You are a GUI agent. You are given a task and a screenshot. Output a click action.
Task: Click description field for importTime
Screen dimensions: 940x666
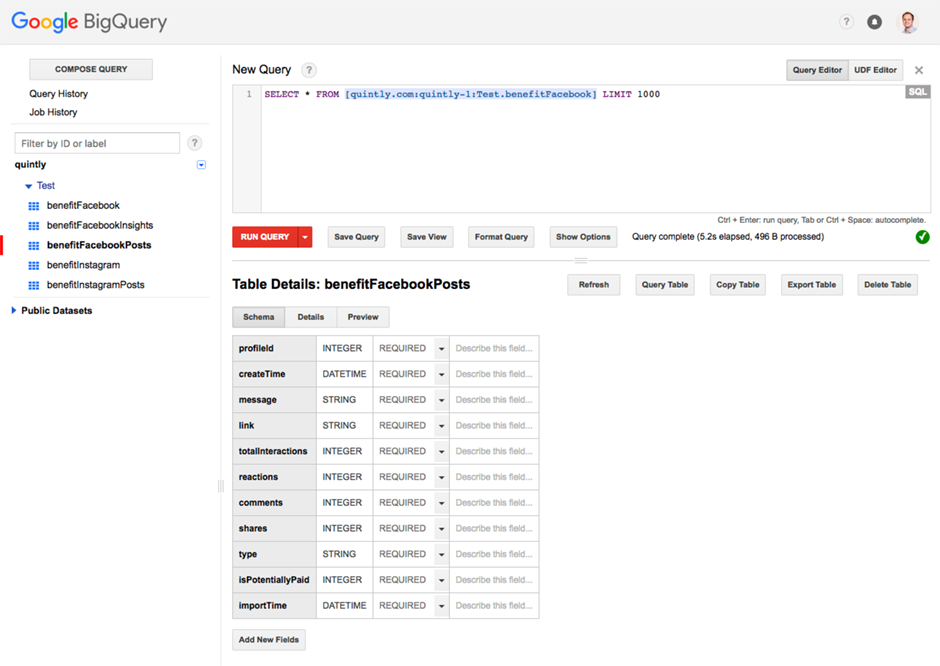[x=494, y=606]
